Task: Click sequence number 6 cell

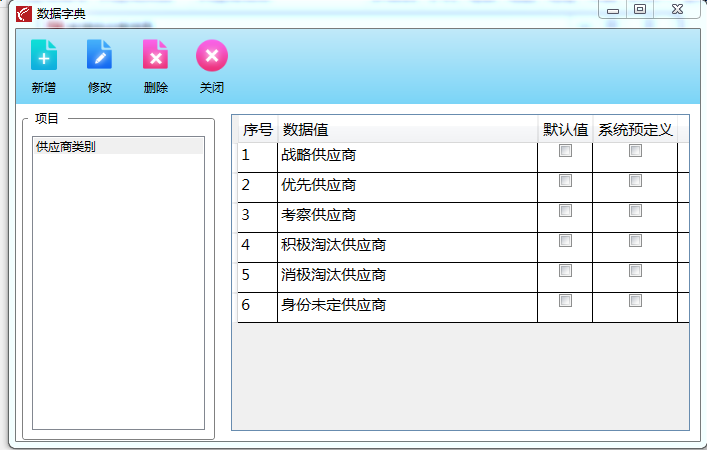Action: point(257,308)
